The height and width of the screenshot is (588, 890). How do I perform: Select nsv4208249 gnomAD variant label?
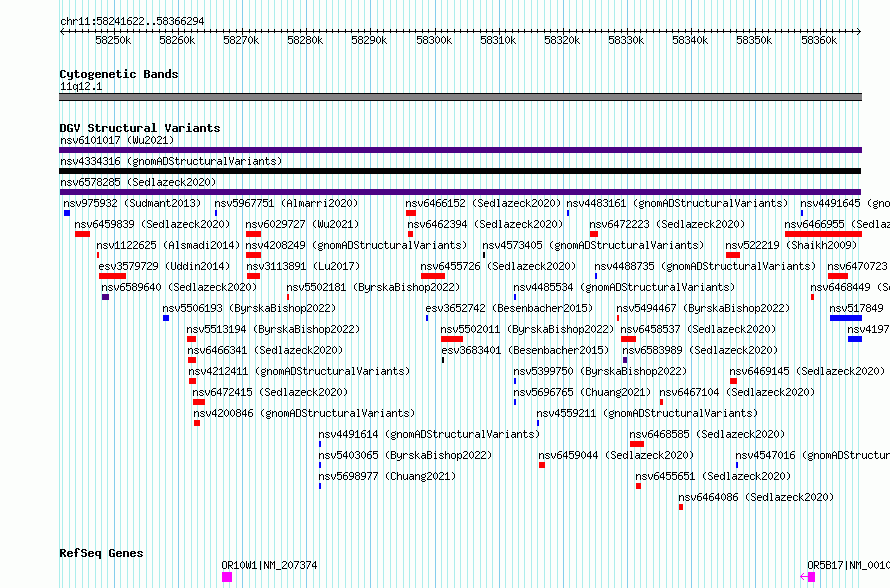356,245
